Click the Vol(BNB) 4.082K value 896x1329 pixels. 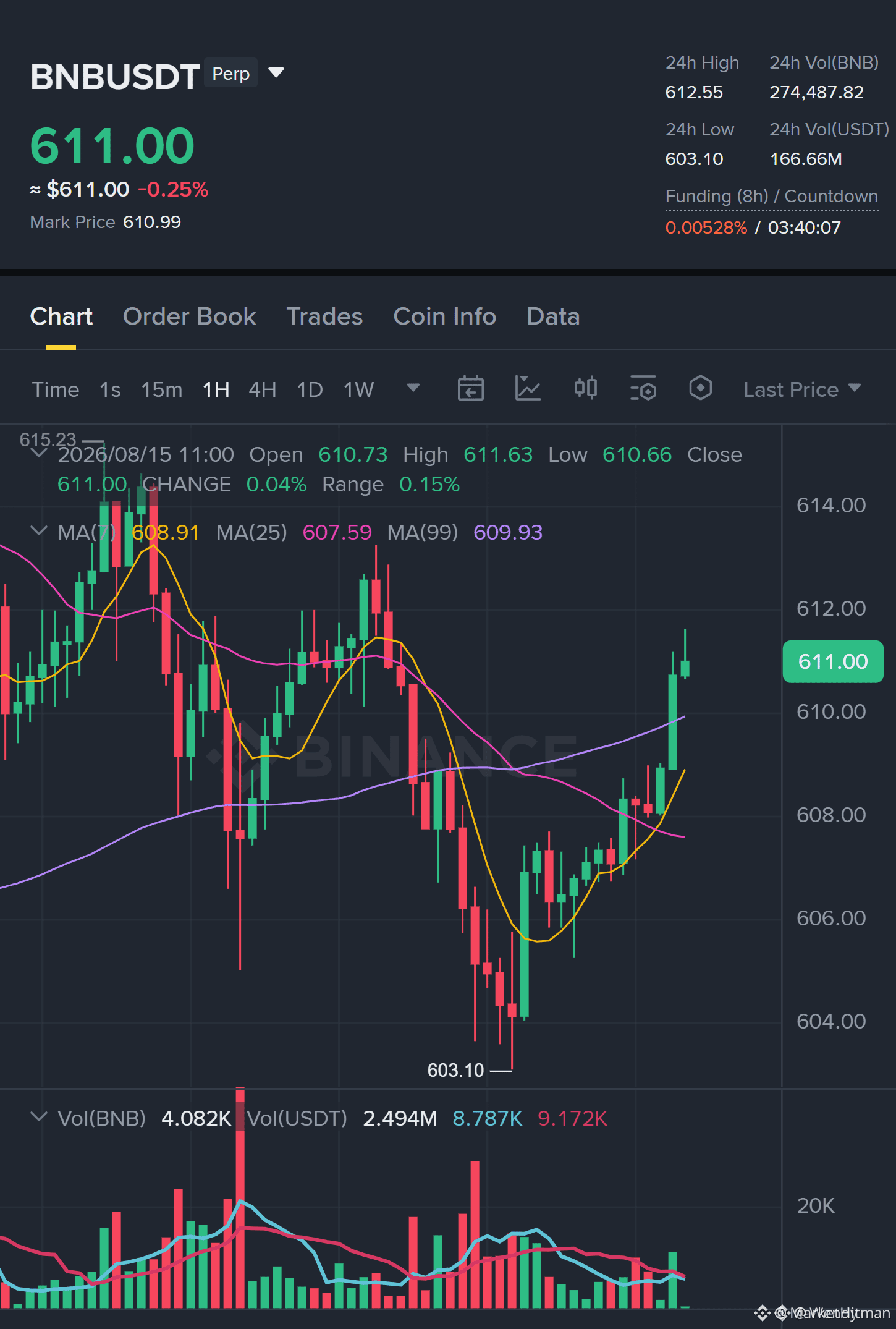pyautogui.click(x=197, y=1118)
